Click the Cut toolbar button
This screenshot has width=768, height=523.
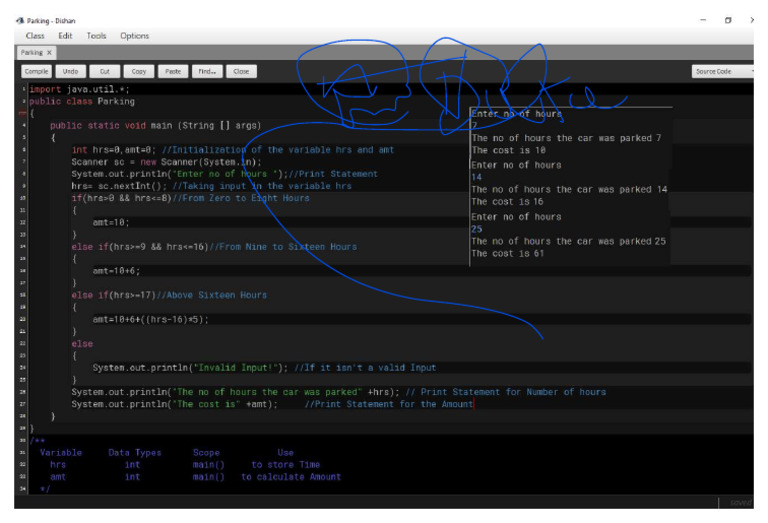[x=104, y=72]
